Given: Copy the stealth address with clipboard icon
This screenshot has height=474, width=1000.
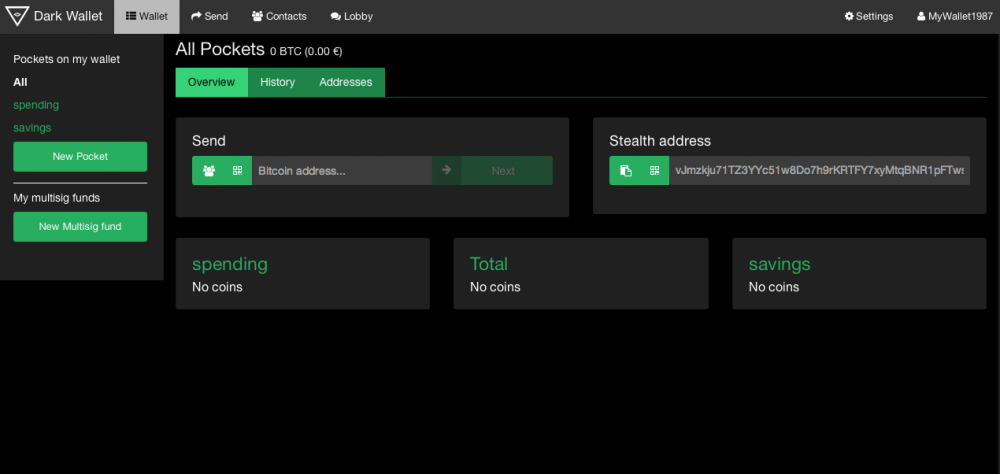Looking at the screenshot, I should point(625,171).
